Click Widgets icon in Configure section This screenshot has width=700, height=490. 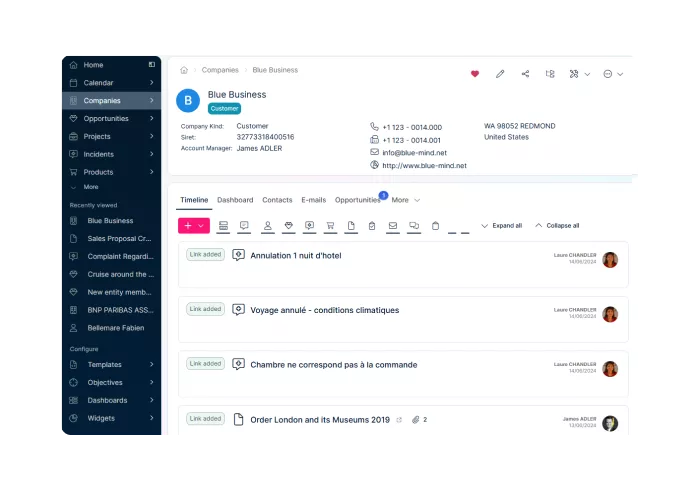[x=74, y=418]
